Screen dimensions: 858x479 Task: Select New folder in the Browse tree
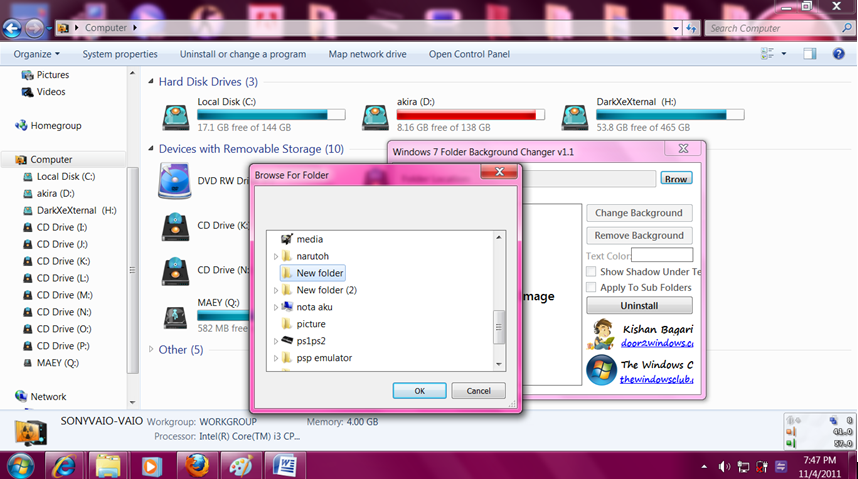point(312,273)
